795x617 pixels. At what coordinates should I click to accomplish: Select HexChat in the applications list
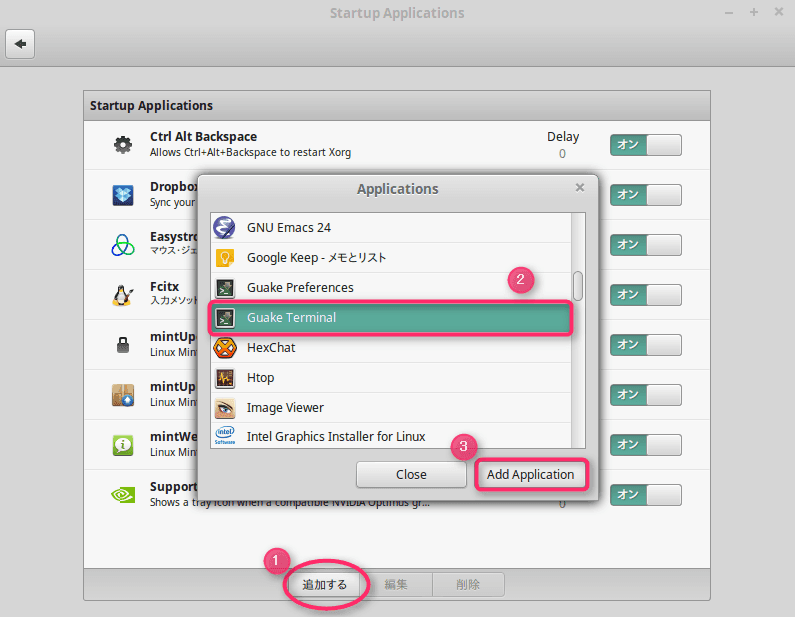tap(391, 348)
